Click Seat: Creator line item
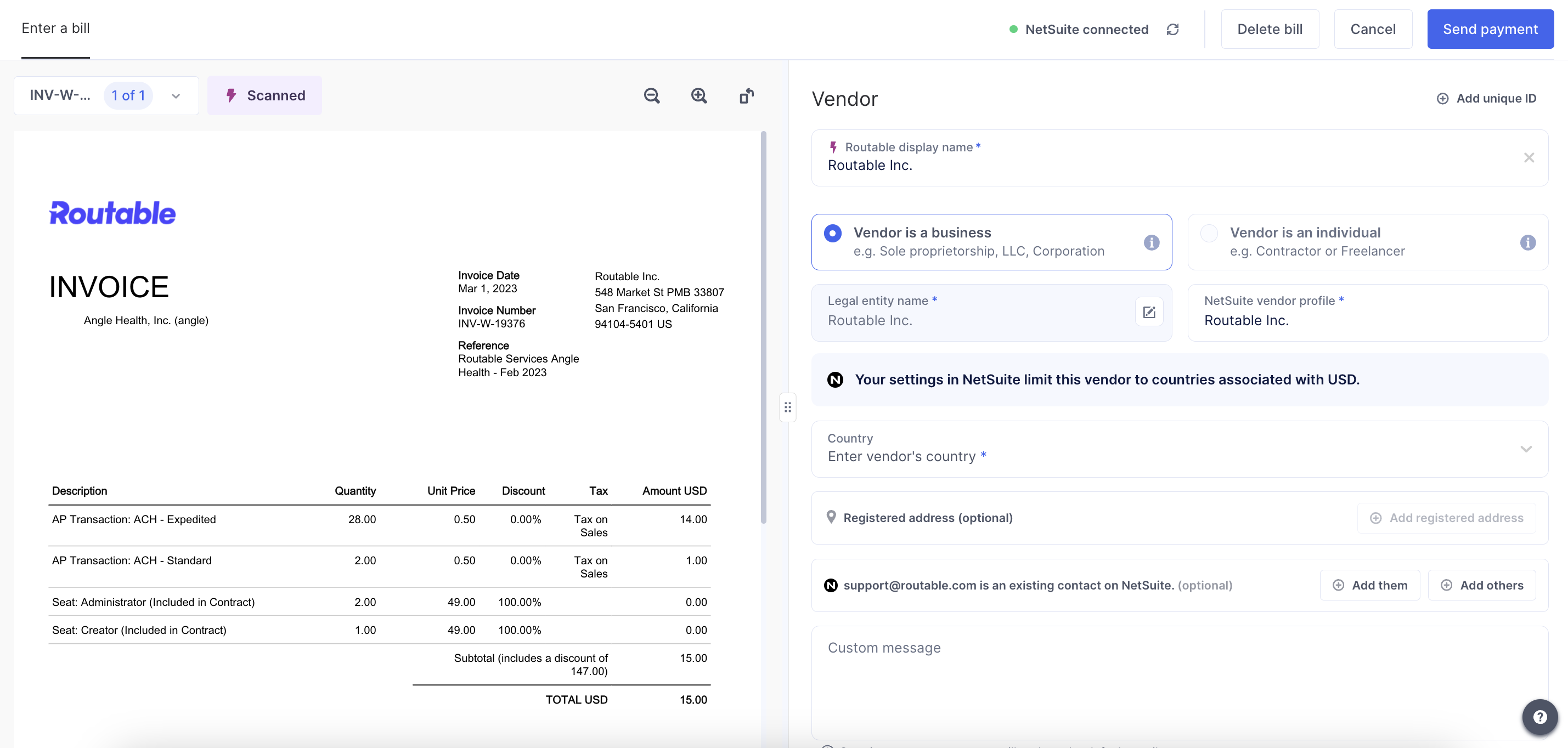The height and width of the screenshot is (748, 1568). click(379, 630)
